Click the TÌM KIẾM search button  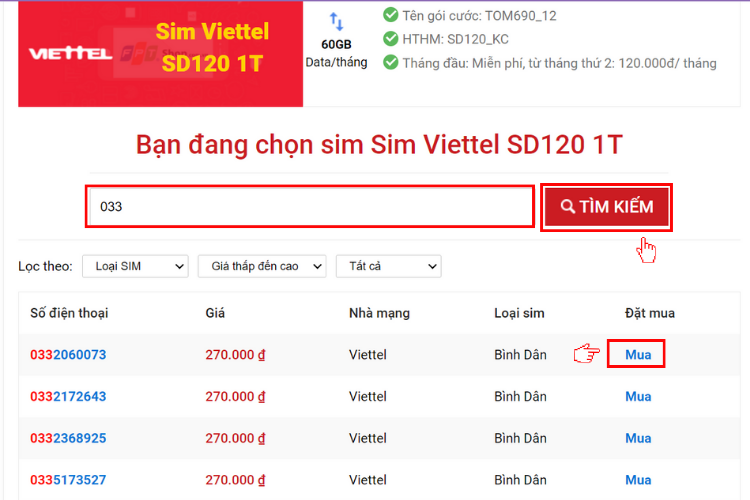coord(606,207)
